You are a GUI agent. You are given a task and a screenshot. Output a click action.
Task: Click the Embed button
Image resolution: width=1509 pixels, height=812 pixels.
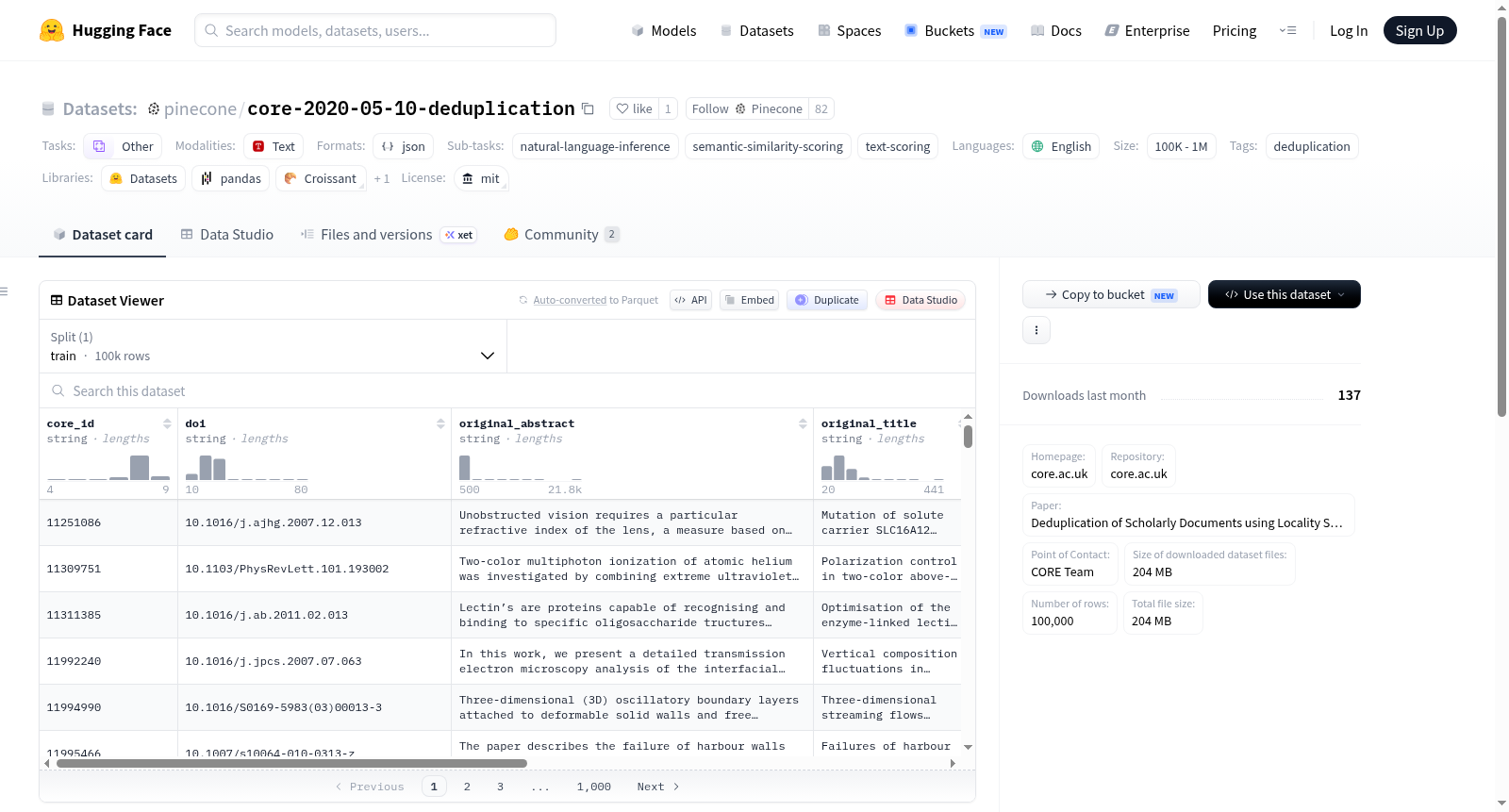[x=749, y=300]
